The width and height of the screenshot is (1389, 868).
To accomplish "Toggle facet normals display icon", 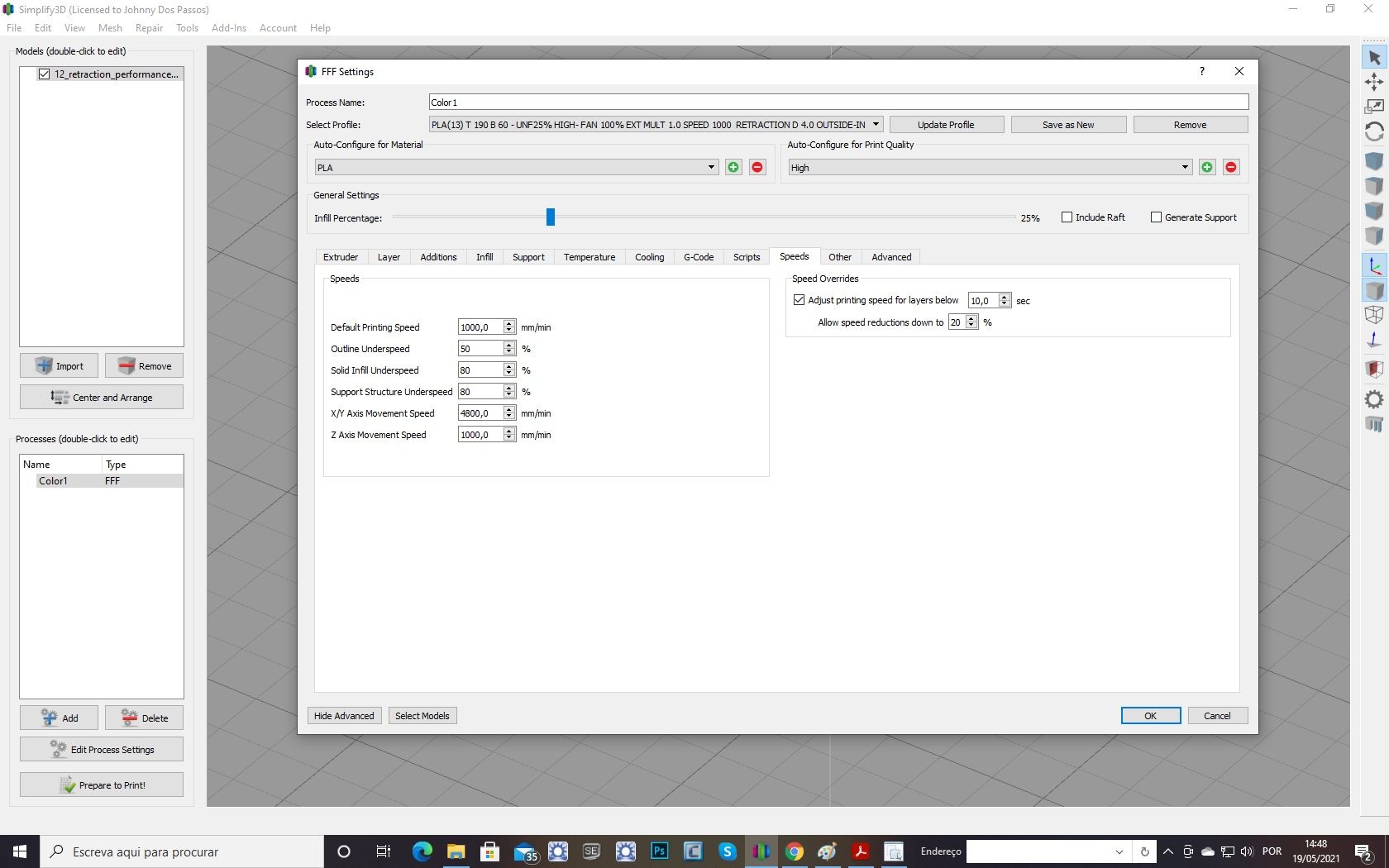I will [x=1374, y=340].
